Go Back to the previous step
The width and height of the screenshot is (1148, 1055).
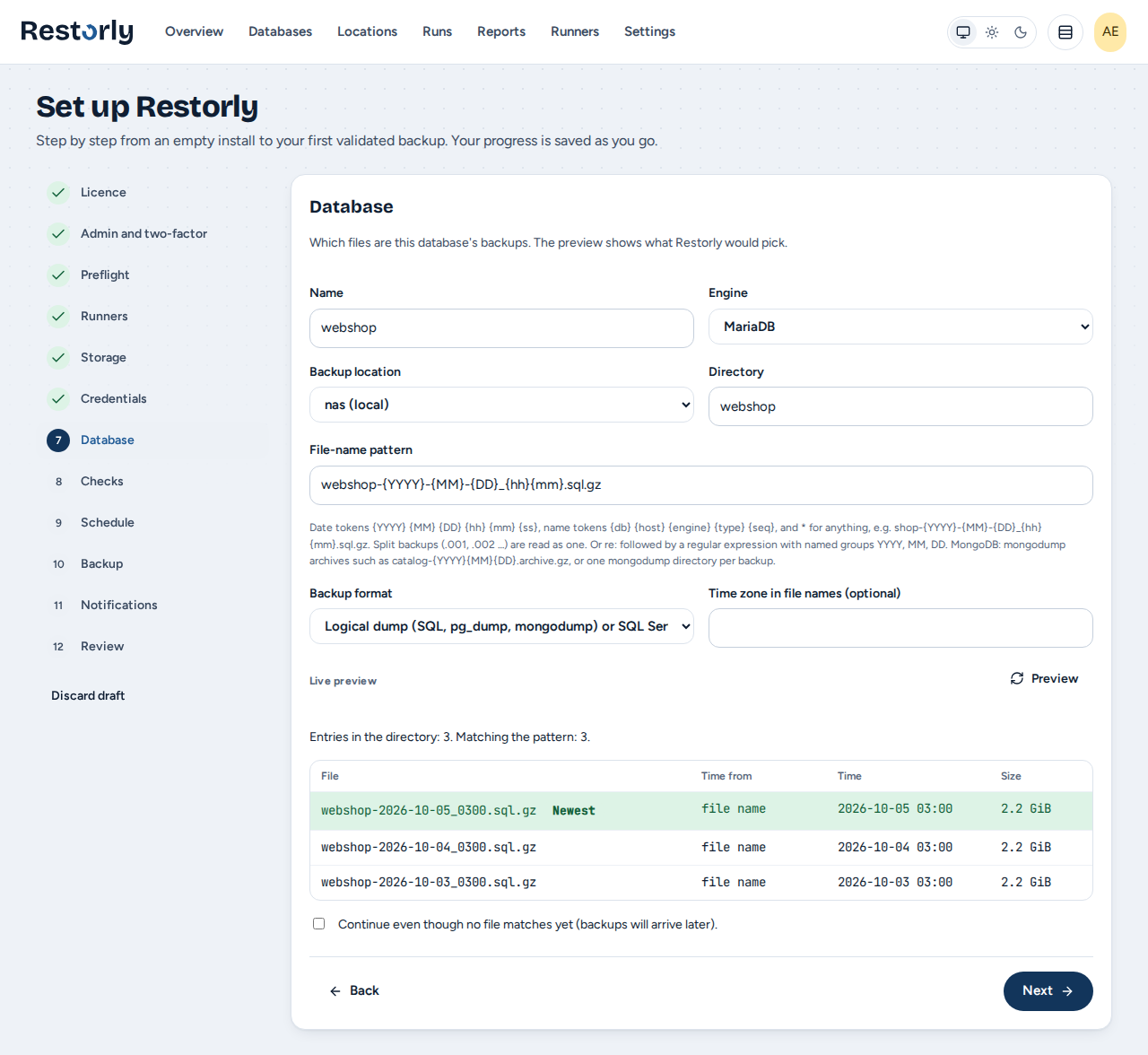(354, 990)
